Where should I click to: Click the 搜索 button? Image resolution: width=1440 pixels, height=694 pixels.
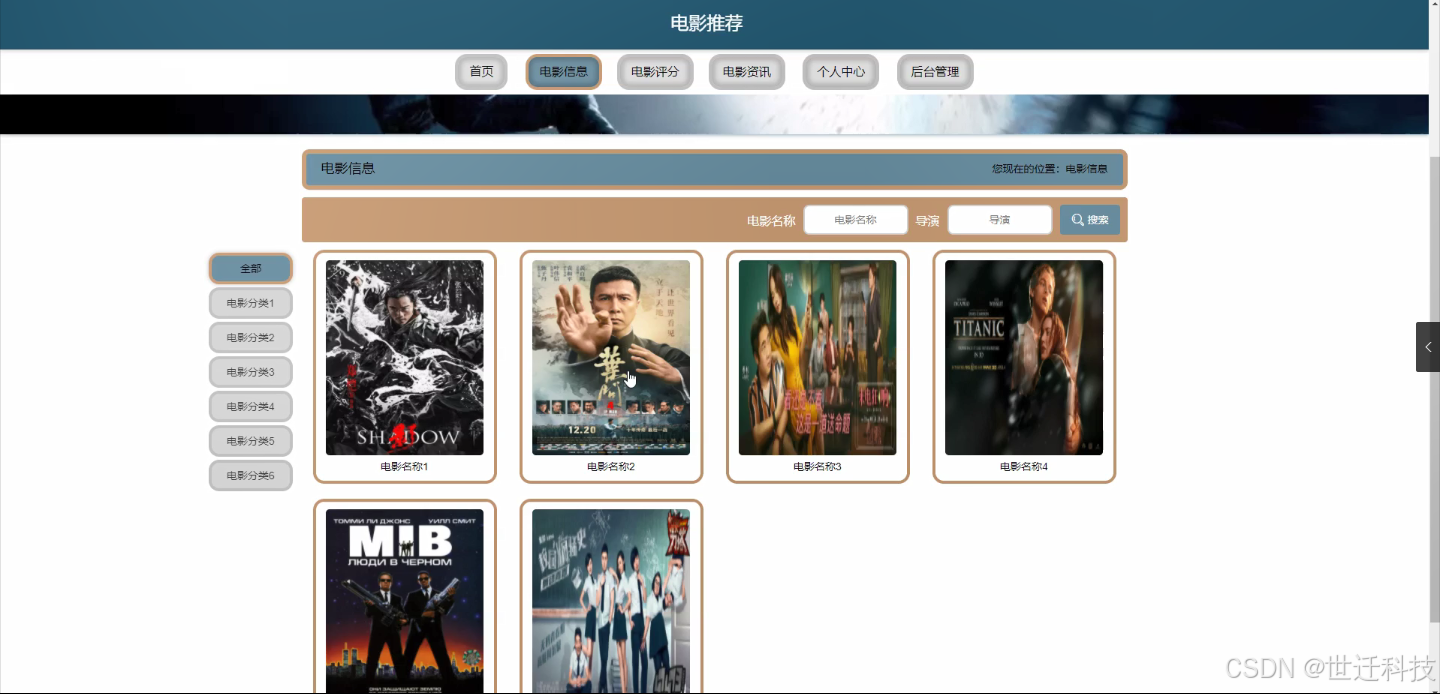(x=1090, y=220)
